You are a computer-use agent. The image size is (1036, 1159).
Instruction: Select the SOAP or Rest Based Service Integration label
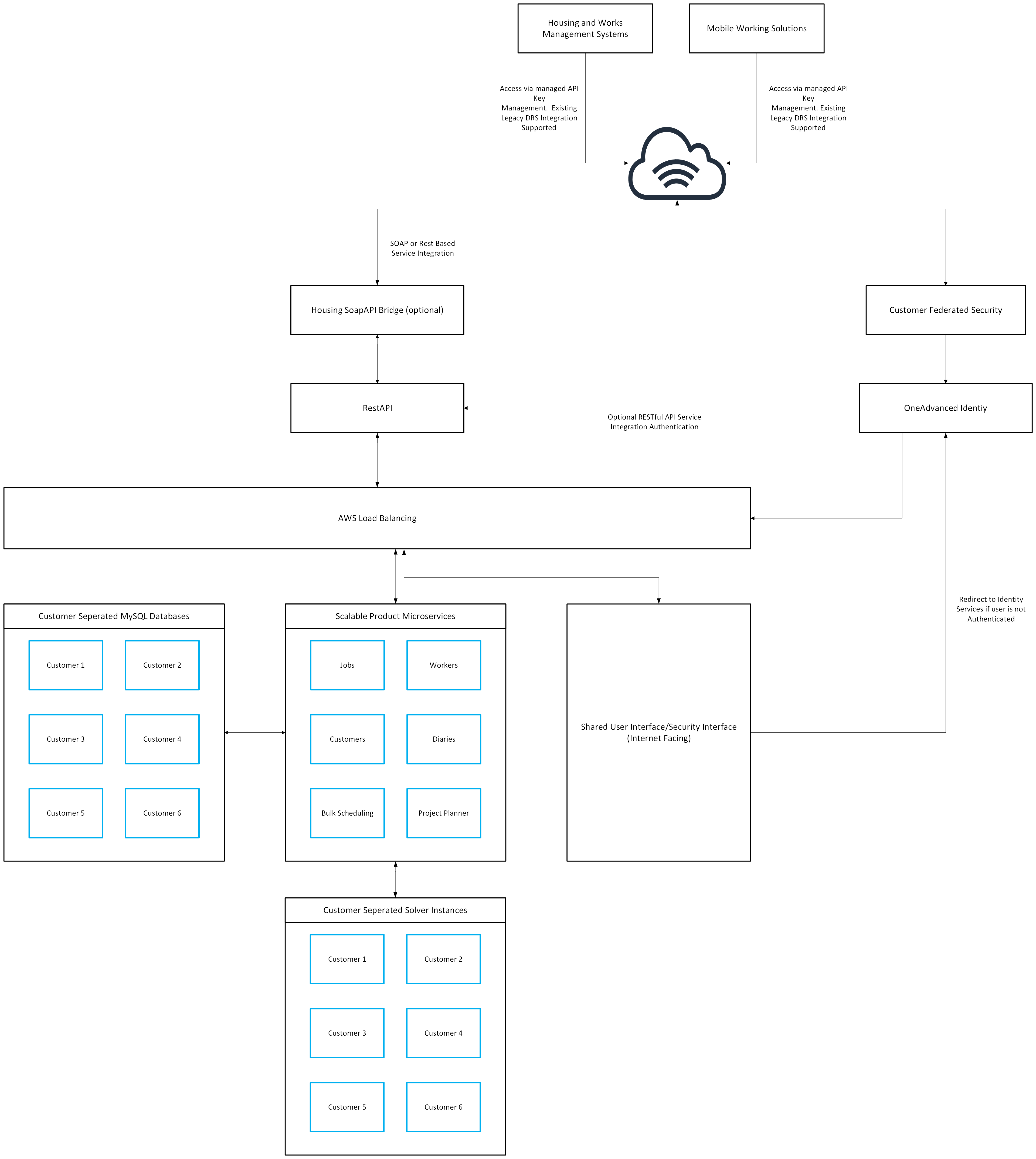click(x=422, y=248)
